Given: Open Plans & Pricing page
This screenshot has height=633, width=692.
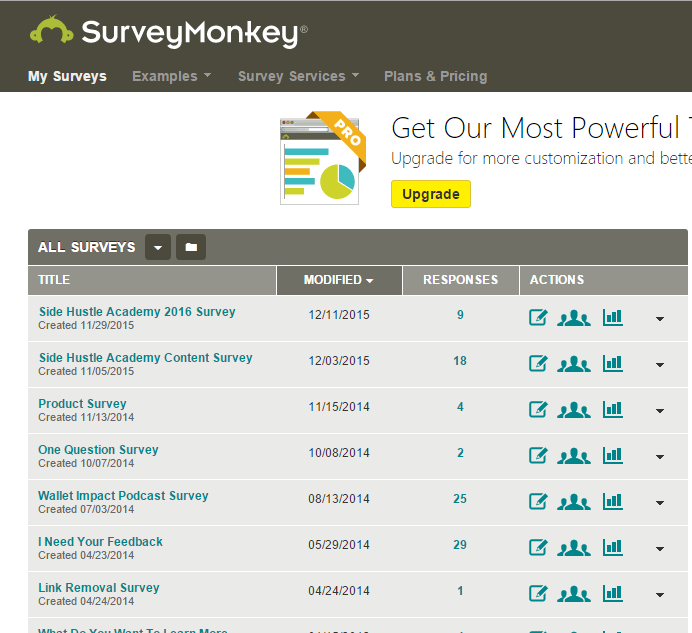Looking at the screenshot, I should 436,76.
